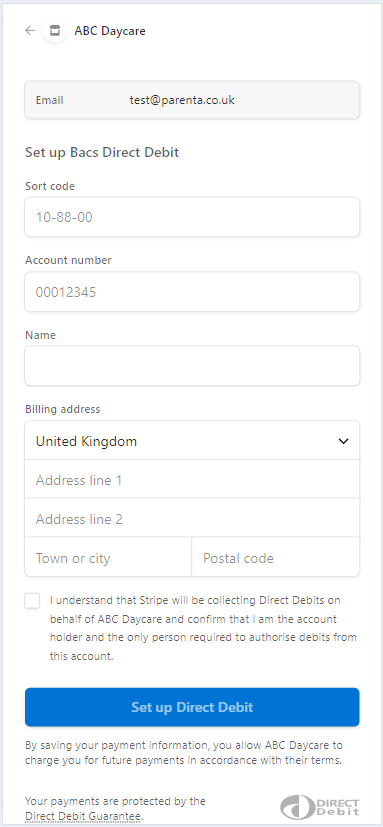Click the country dropdown chevron arrow
Image resolution: width=383 pixels, height=827 pixels.
343,441
